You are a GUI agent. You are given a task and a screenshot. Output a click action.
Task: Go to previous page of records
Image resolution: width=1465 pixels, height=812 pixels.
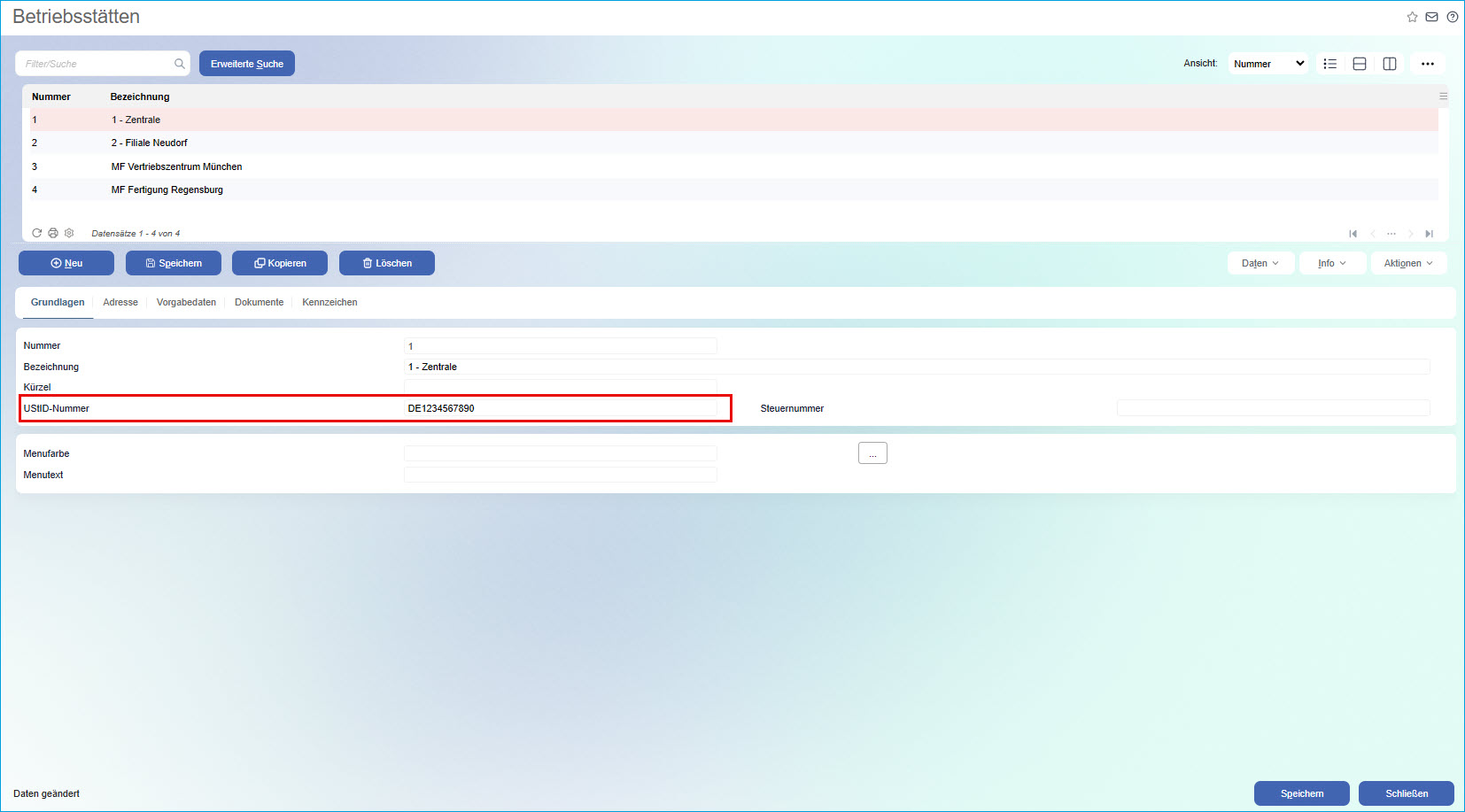point(1372,234)
